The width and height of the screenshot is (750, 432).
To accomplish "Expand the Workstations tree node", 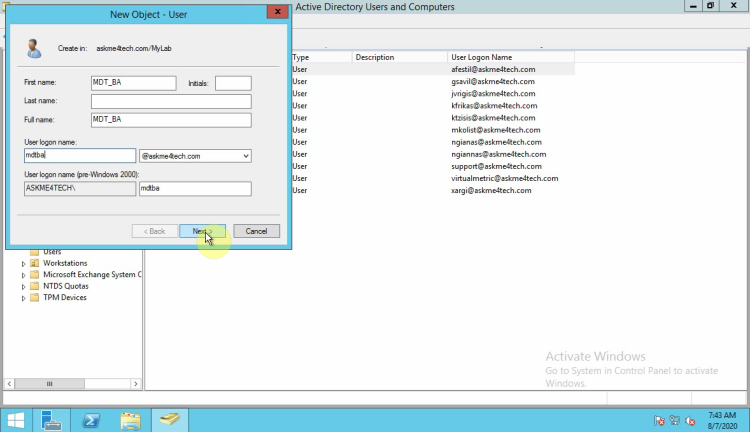I will pos(23,263).
